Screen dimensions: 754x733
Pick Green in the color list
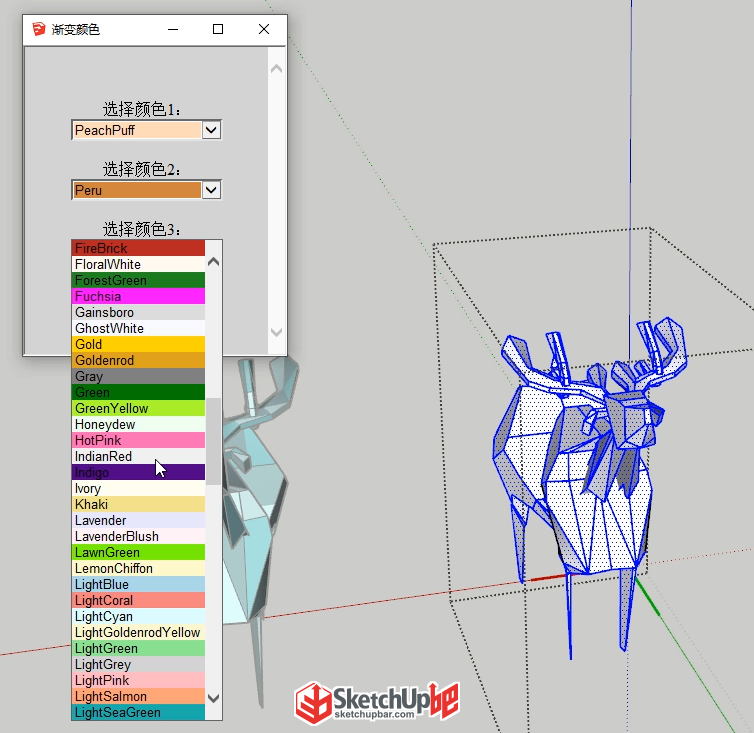tap(138, 392)
